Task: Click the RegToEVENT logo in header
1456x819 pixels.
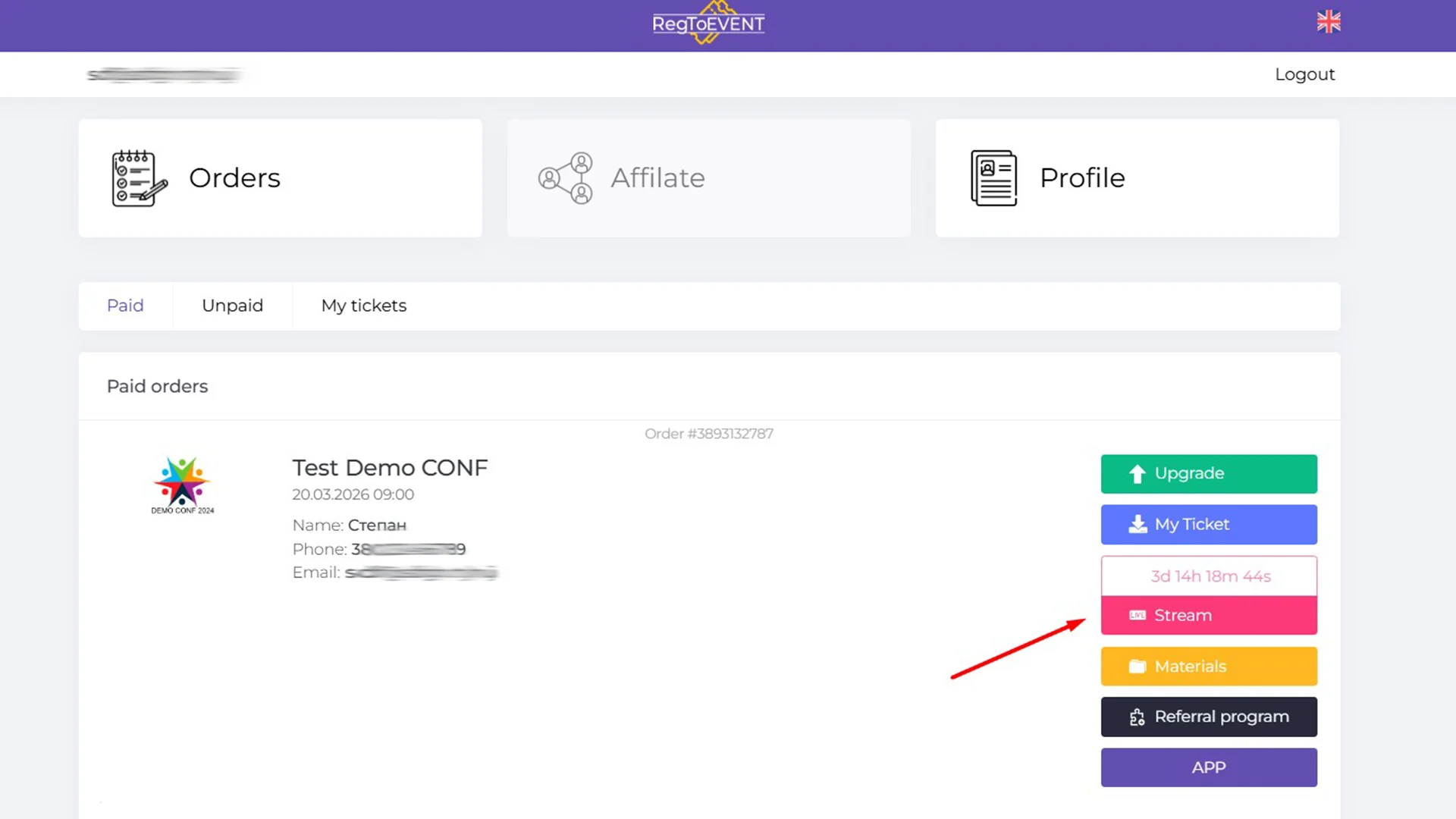Action: [x=708, y=24]
